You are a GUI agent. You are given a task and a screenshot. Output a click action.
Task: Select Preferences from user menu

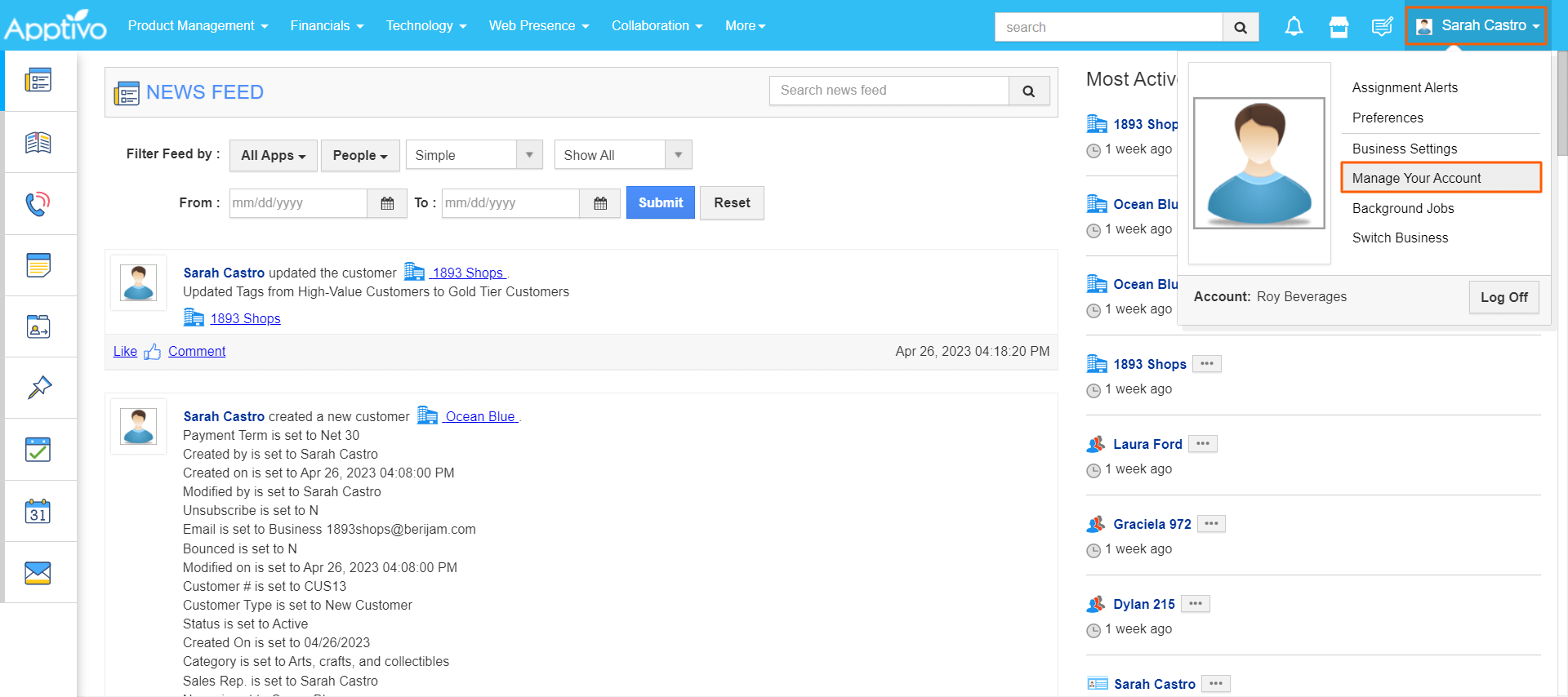[x=1388, y=118]
